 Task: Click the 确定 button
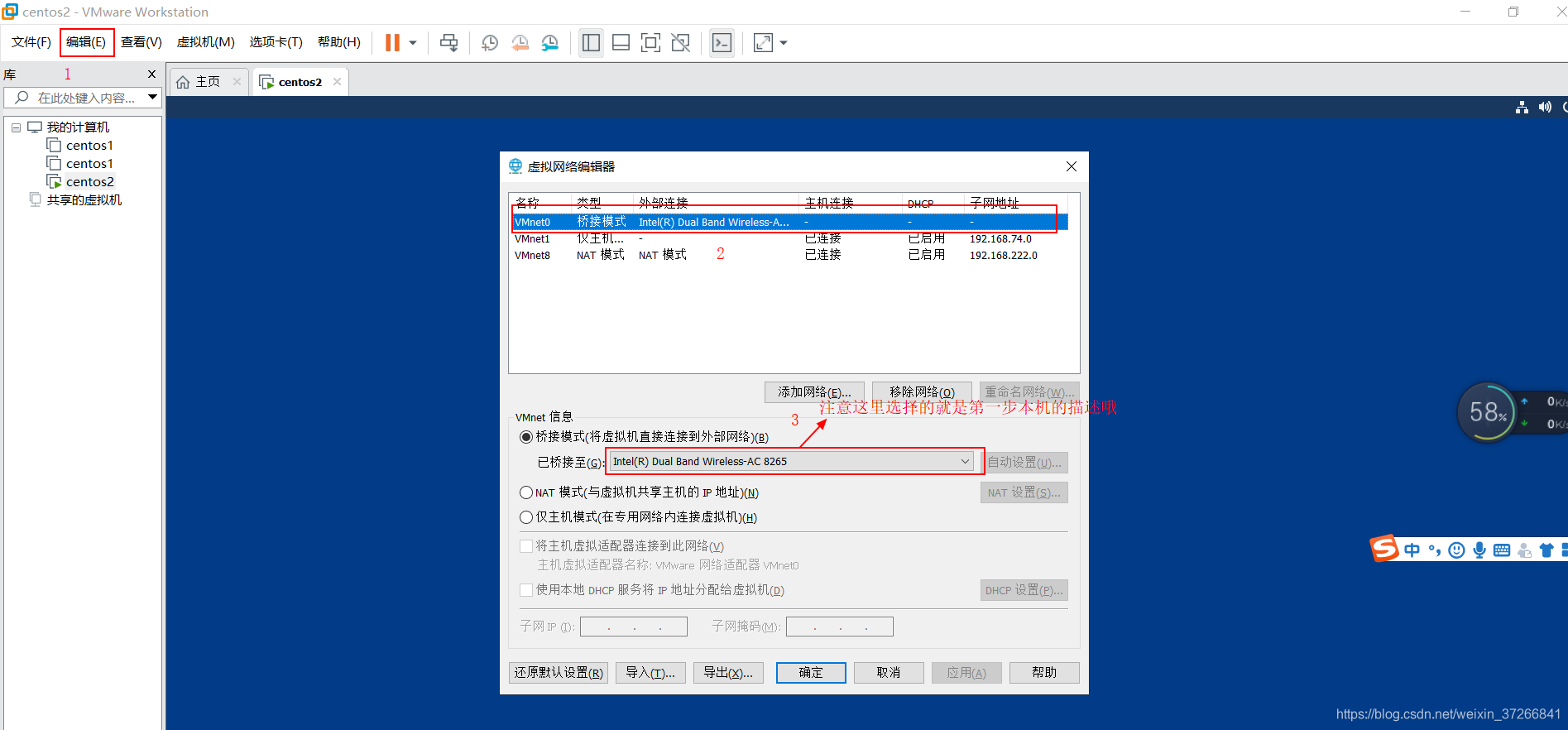coord(811,673)
